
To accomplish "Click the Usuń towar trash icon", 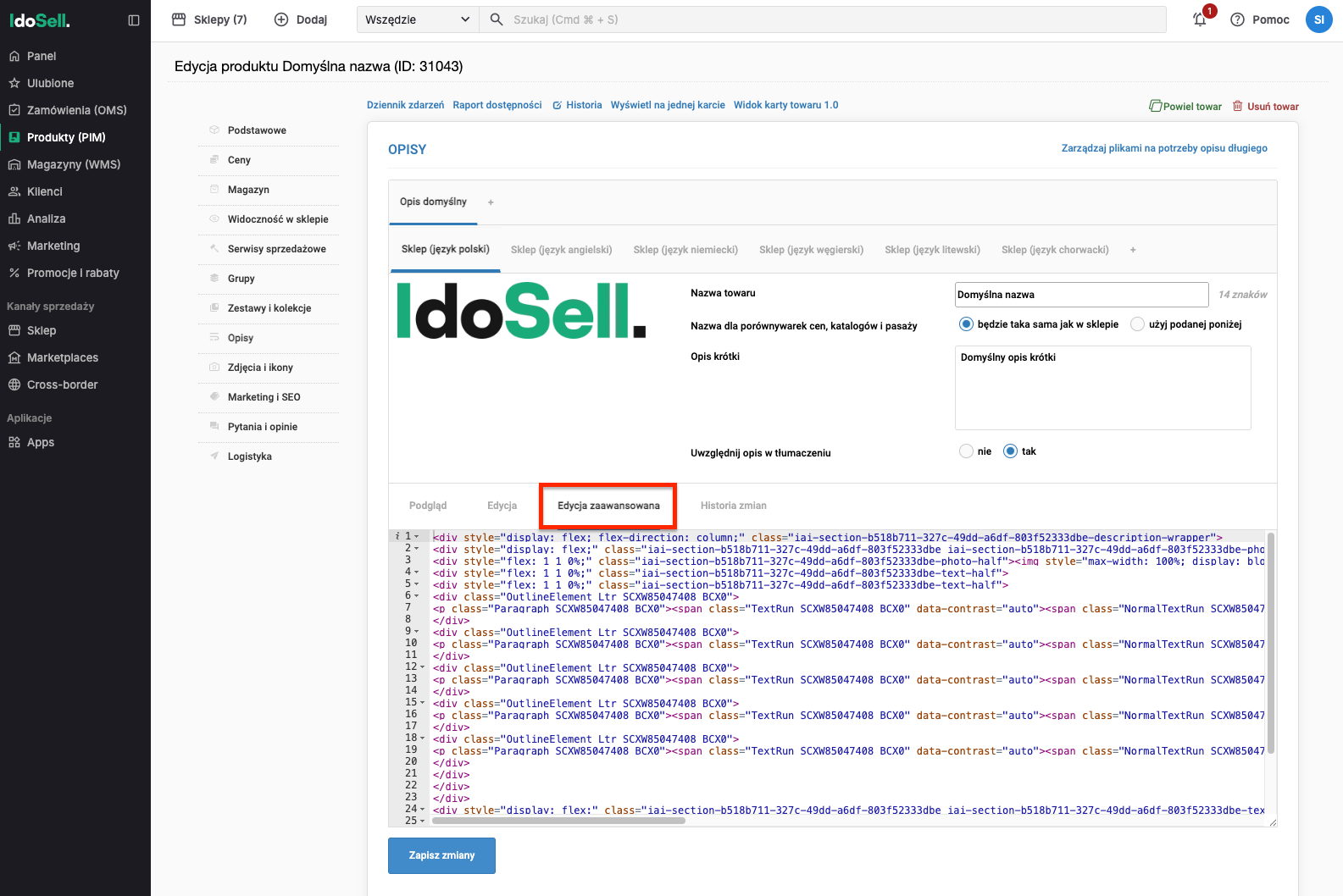I will 1237,106.
